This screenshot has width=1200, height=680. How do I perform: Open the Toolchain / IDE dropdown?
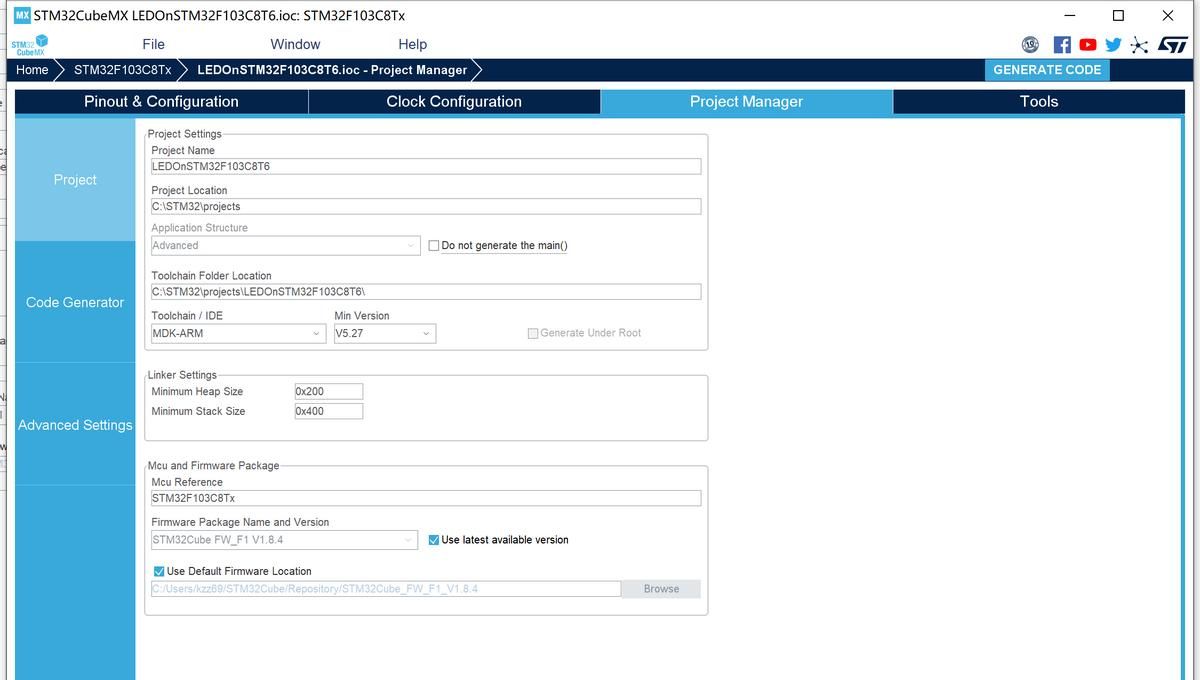[237, 334]
